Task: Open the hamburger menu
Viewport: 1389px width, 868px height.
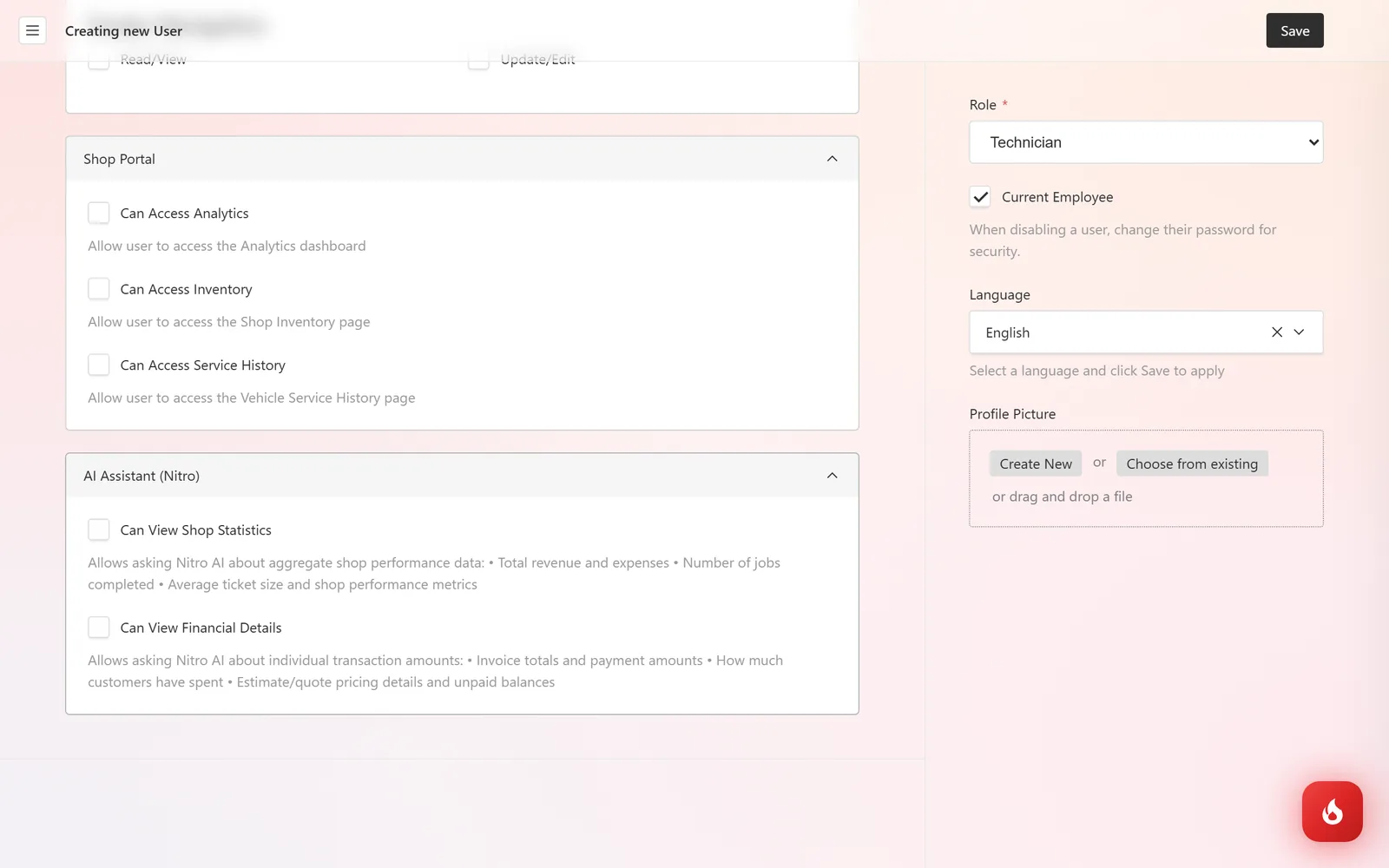Action: 32,30
